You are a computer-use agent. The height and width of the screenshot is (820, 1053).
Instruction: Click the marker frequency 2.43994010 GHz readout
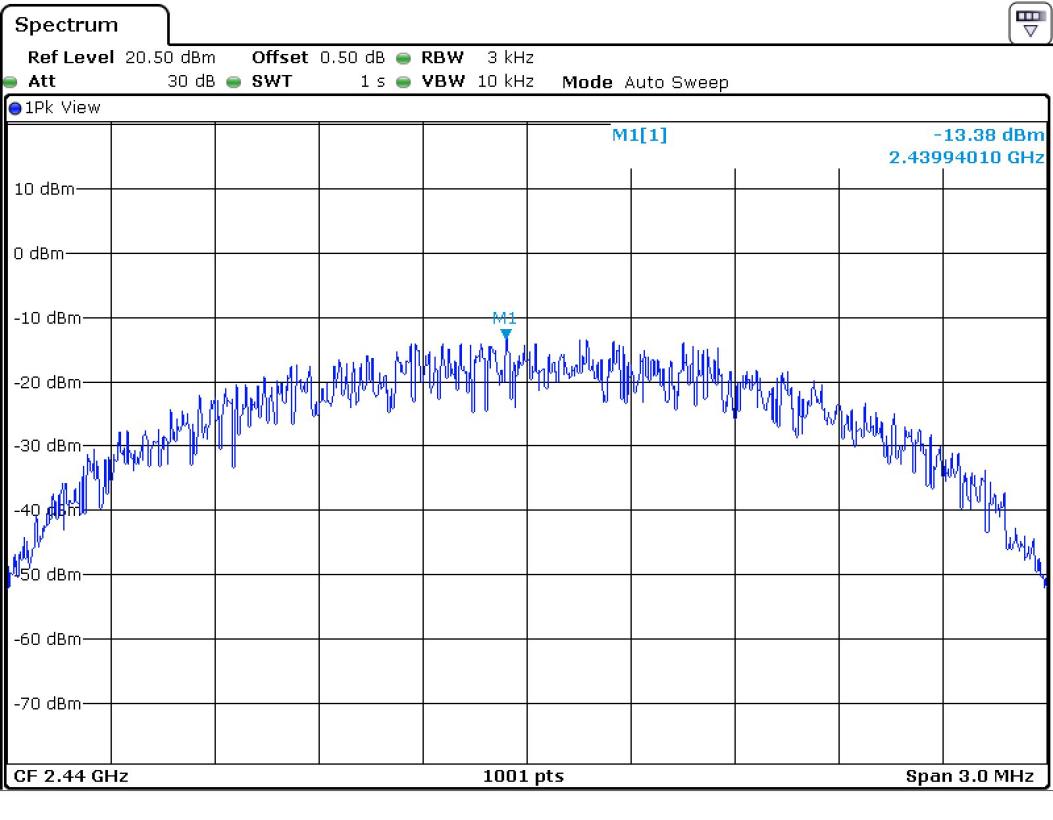point(966,157)
